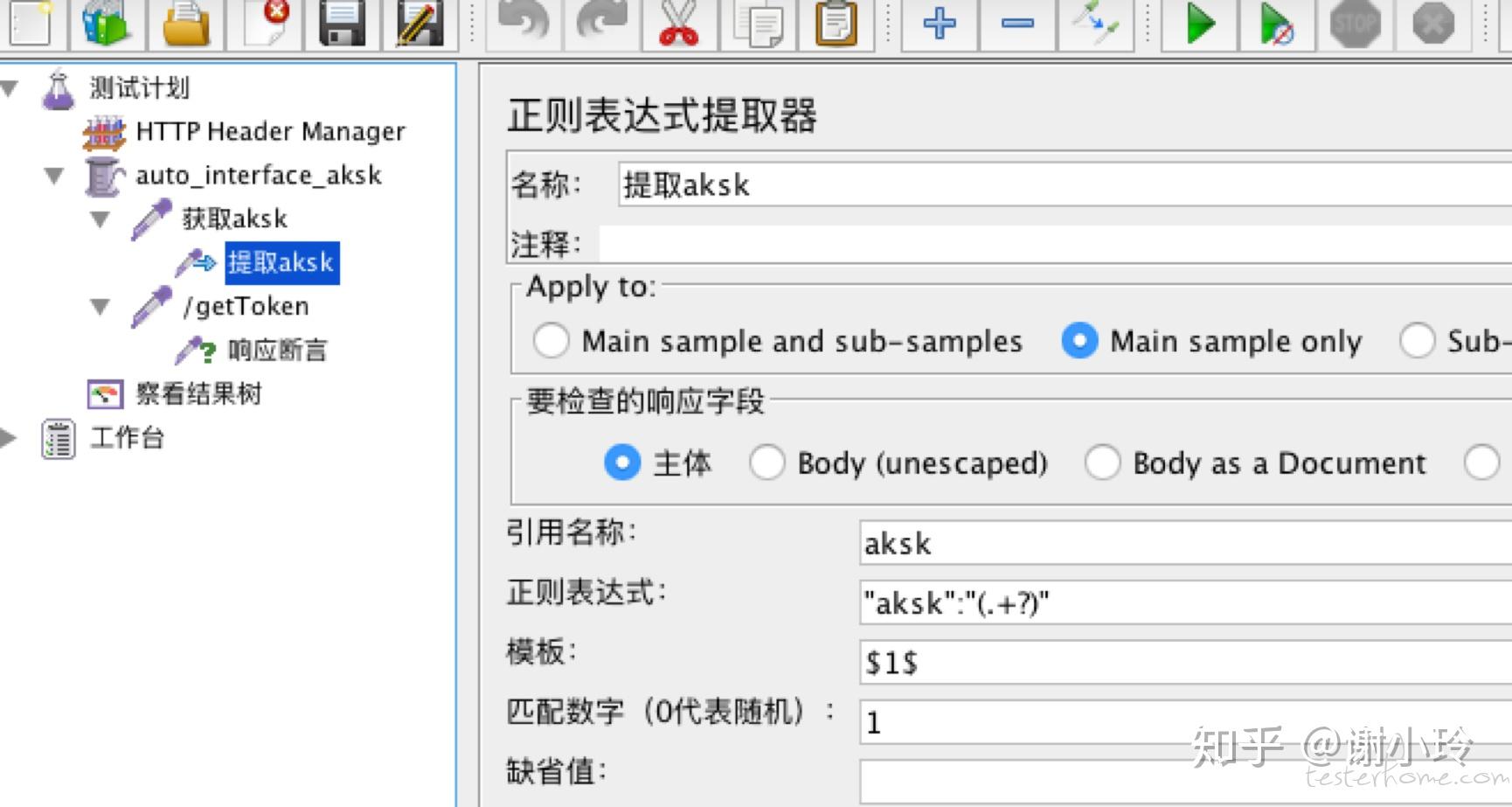1512x807 pixels.
Task: Copy the selected tree element
Action: [759, 26]
